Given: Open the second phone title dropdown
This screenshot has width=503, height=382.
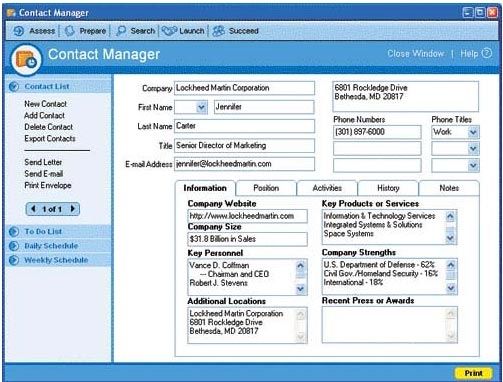Looking at the screenshot, I should click(473, 149).
